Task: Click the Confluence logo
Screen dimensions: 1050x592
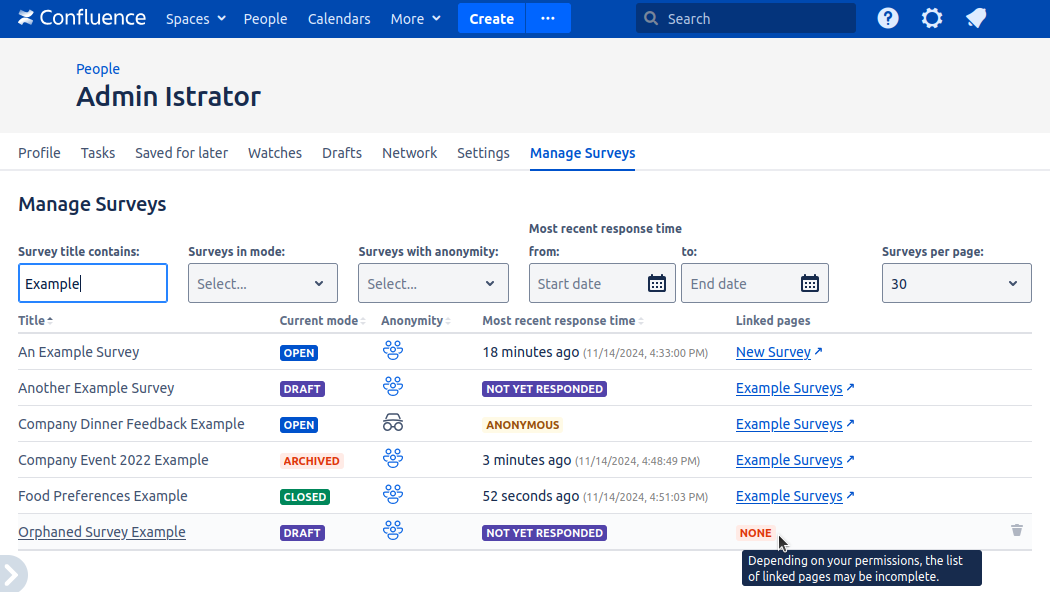Action: click(82, 18)
